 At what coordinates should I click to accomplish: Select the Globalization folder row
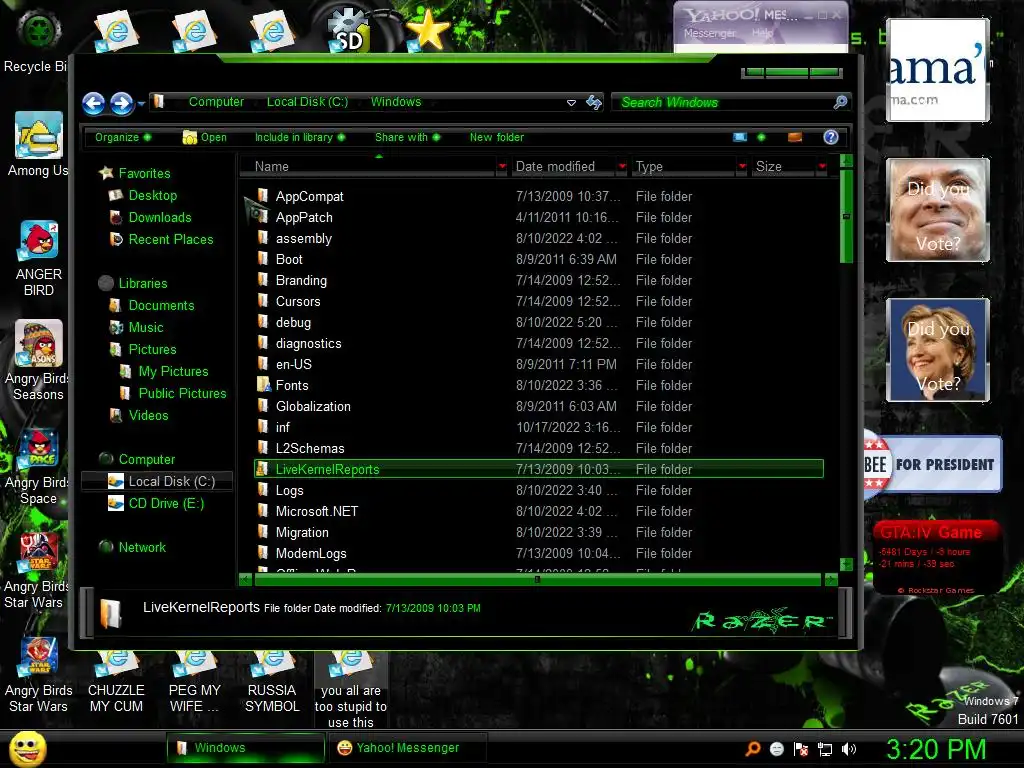click(539, 406)
